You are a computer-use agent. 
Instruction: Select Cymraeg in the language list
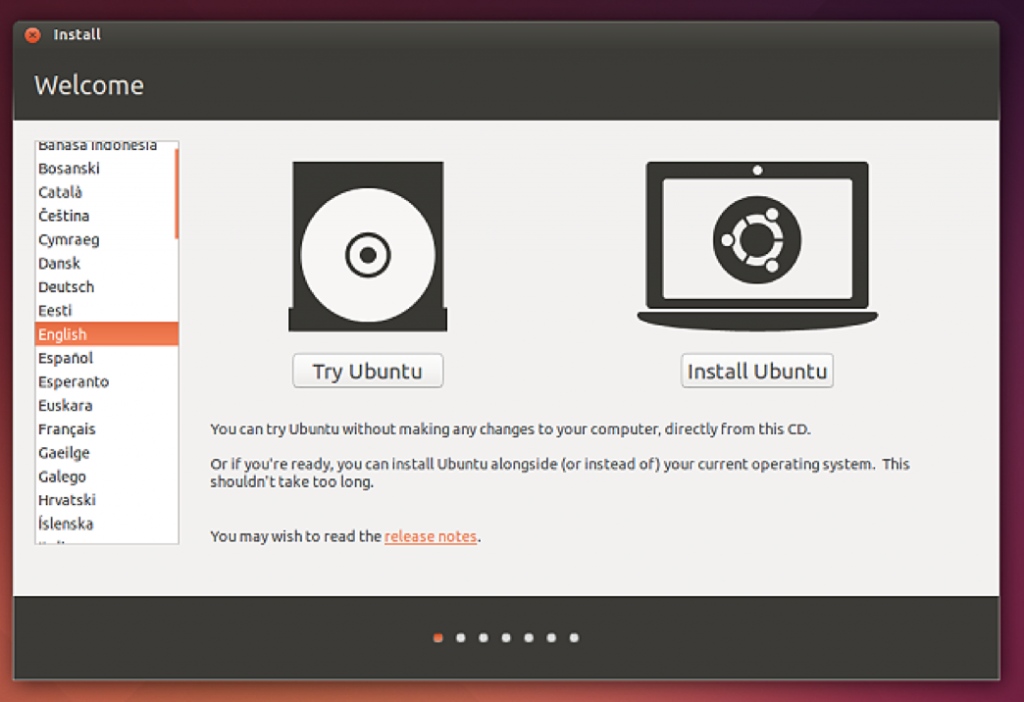[x=106, y=240]
